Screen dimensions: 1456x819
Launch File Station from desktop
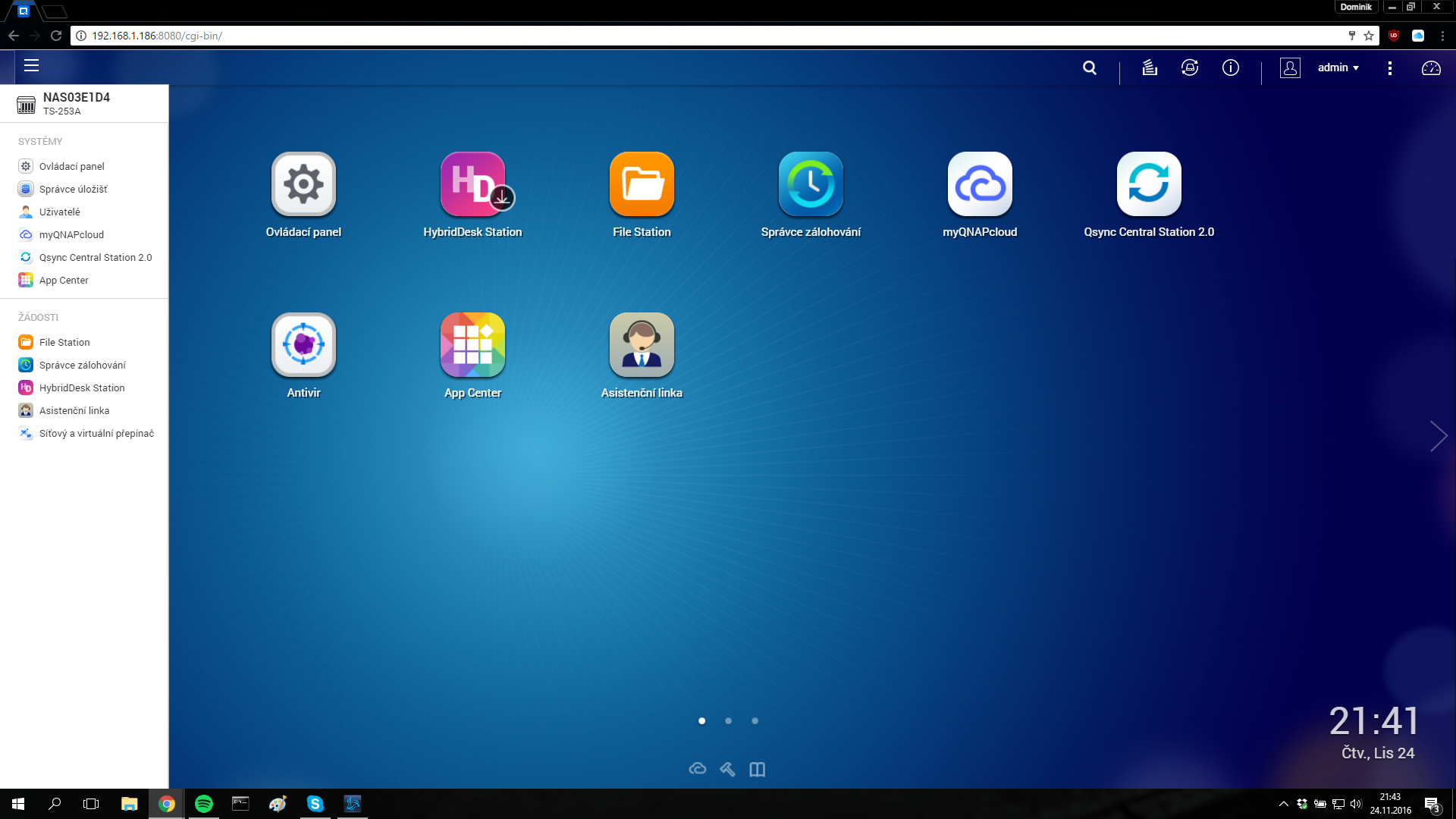tap(642, 184)
